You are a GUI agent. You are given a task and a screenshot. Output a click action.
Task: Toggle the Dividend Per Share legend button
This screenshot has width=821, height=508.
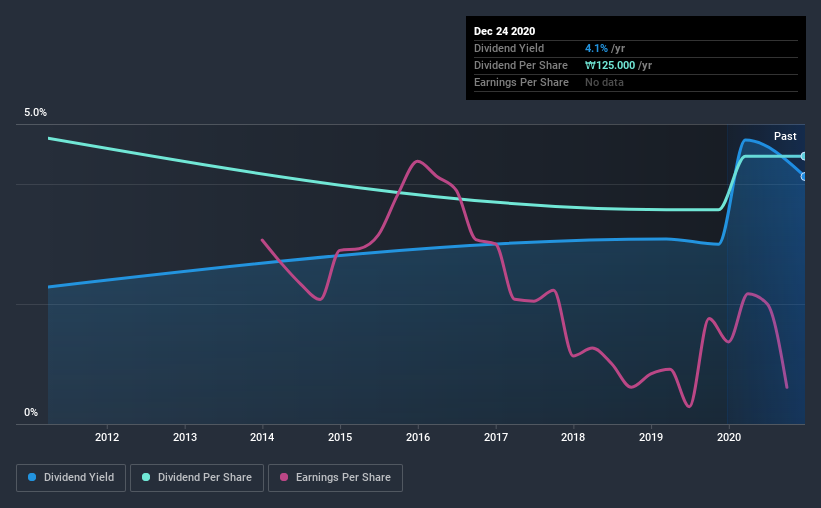click(x=197, y=478)
